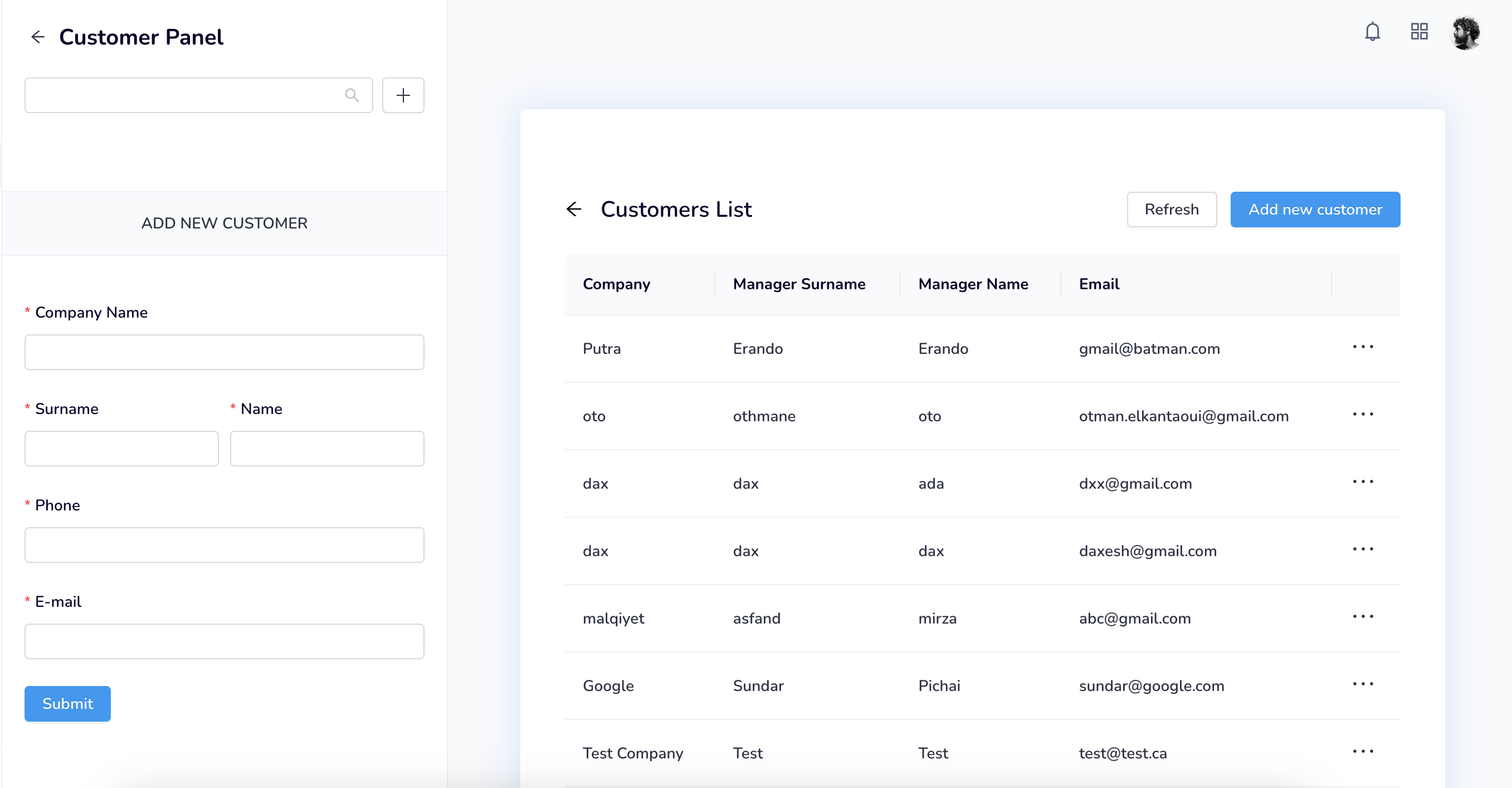Click the plus icon next to search field
Viewport: 1512px width, 788px height.
[403, 95]
